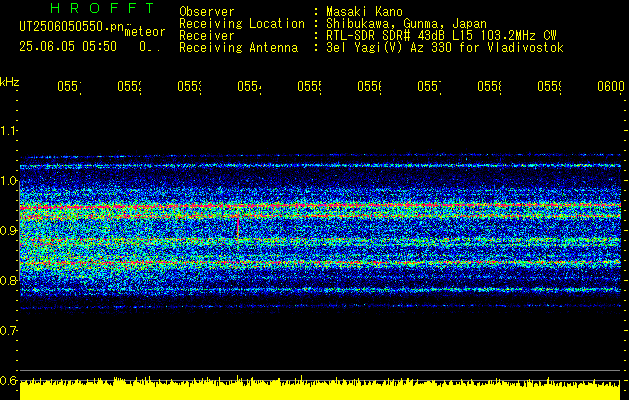Select the 3el Yagi(V) Az 330 antenna text
This screenshot has width=629, height=400.
445,48
